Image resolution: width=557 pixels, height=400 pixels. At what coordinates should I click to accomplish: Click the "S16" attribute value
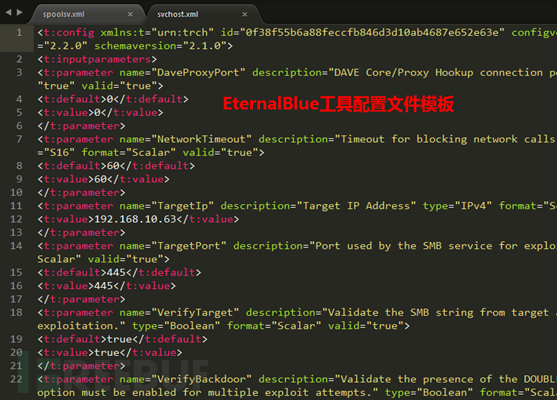click(59, 153)
